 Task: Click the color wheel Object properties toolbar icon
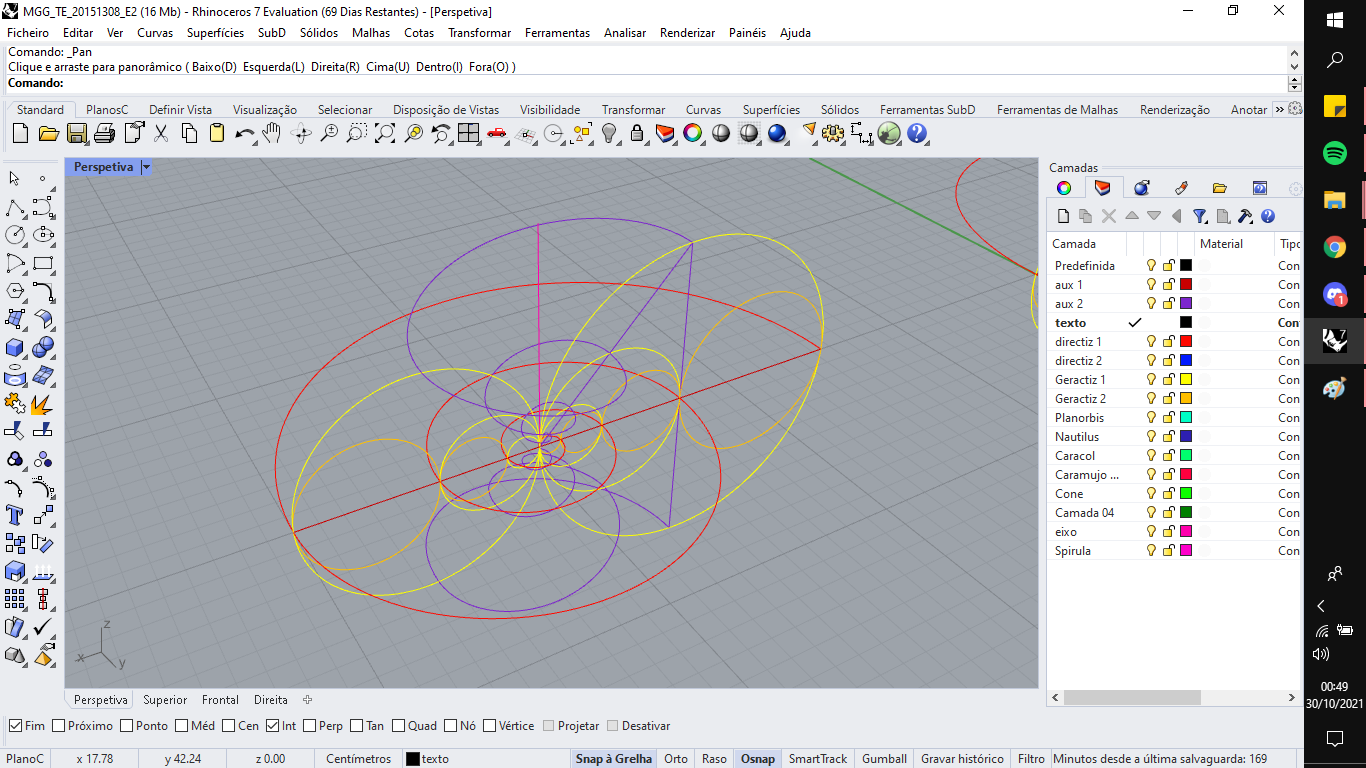tap(693, 133)
